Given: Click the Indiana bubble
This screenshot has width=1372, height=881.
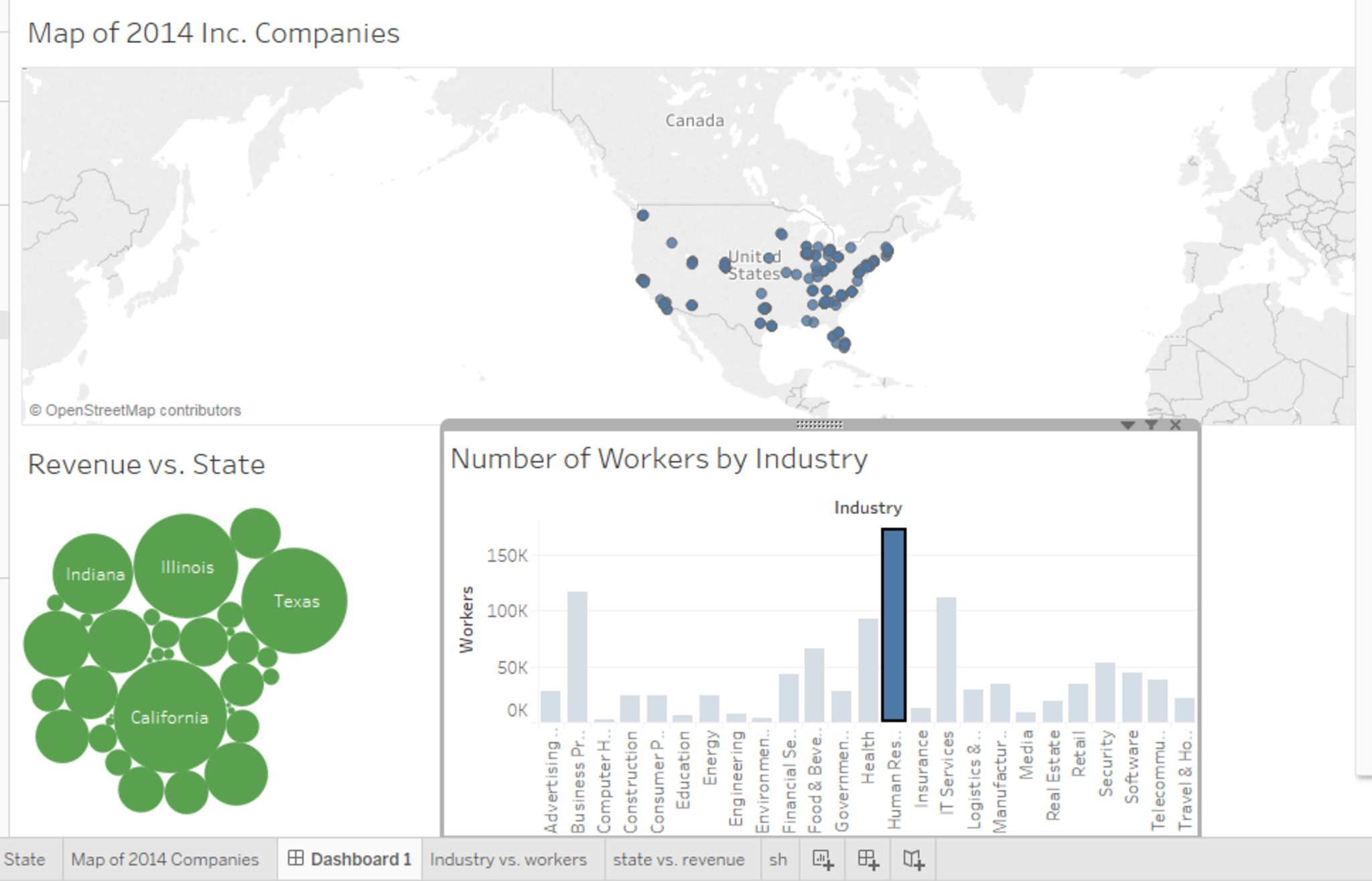Looking at the screenshot, I should [x=94, y=574].
